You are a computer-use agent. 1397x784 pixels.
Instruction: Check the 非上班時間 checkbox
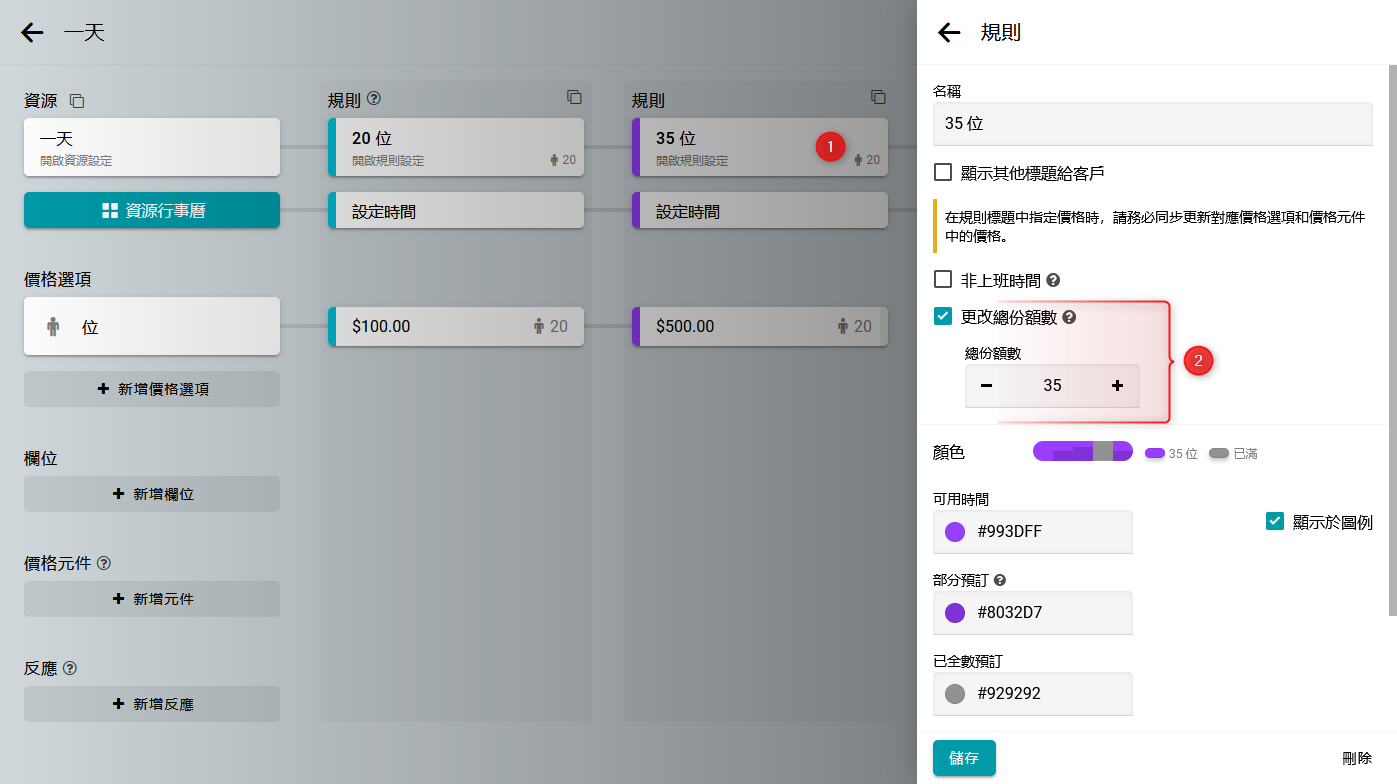tap(943, 280)
